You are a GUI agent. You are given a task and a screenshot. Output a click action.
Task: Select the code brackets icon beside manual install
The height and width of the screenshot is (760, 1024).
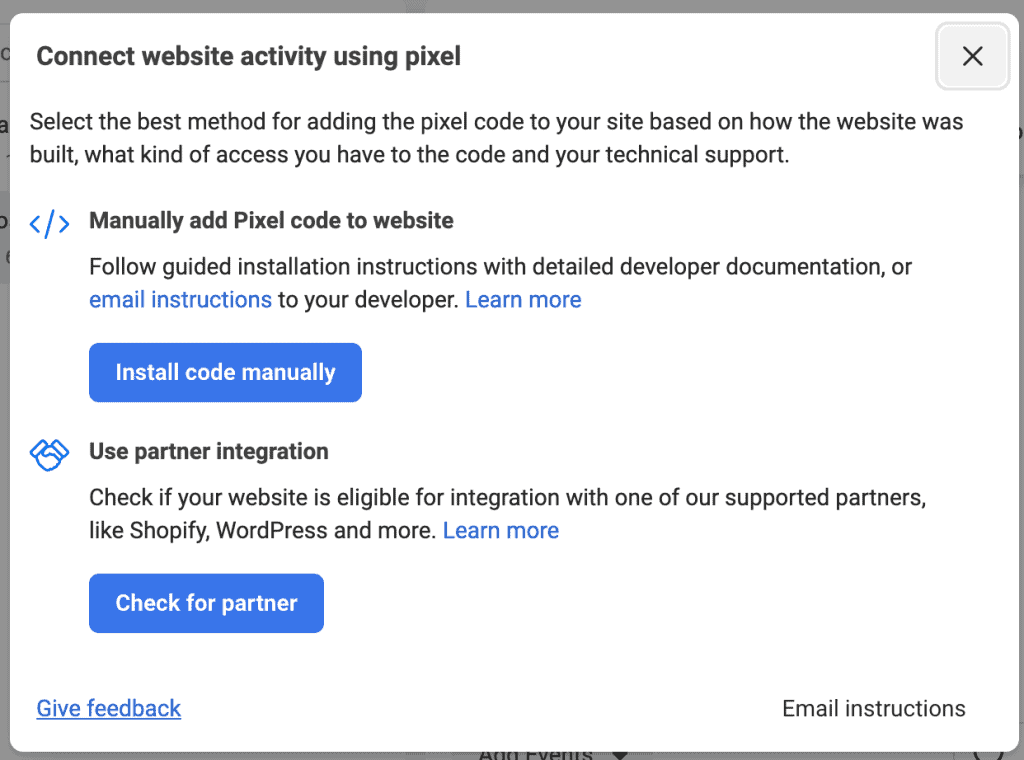coord(49,223)
